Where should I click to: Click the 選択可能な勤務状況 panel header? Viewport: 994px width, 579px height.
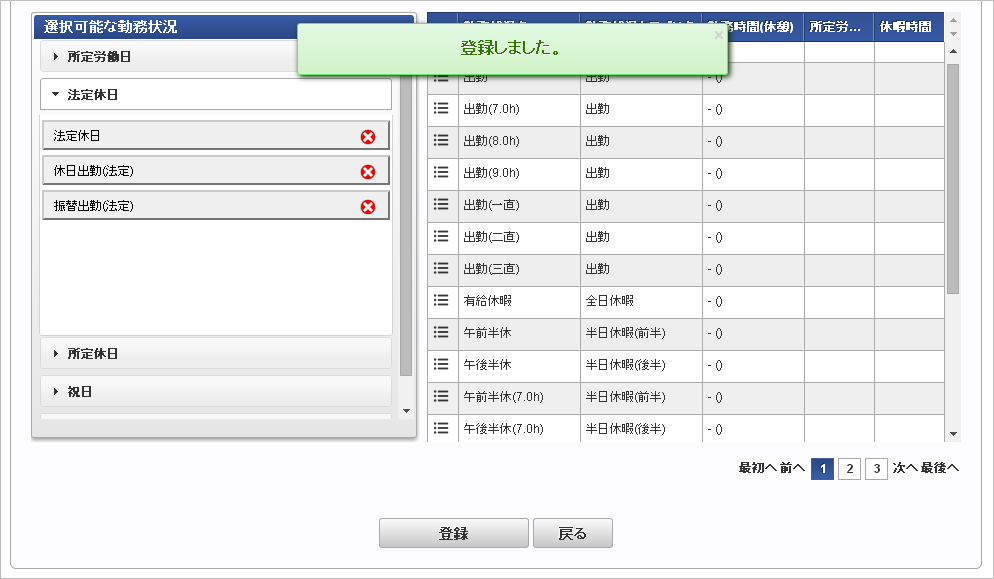click(223, 27)
